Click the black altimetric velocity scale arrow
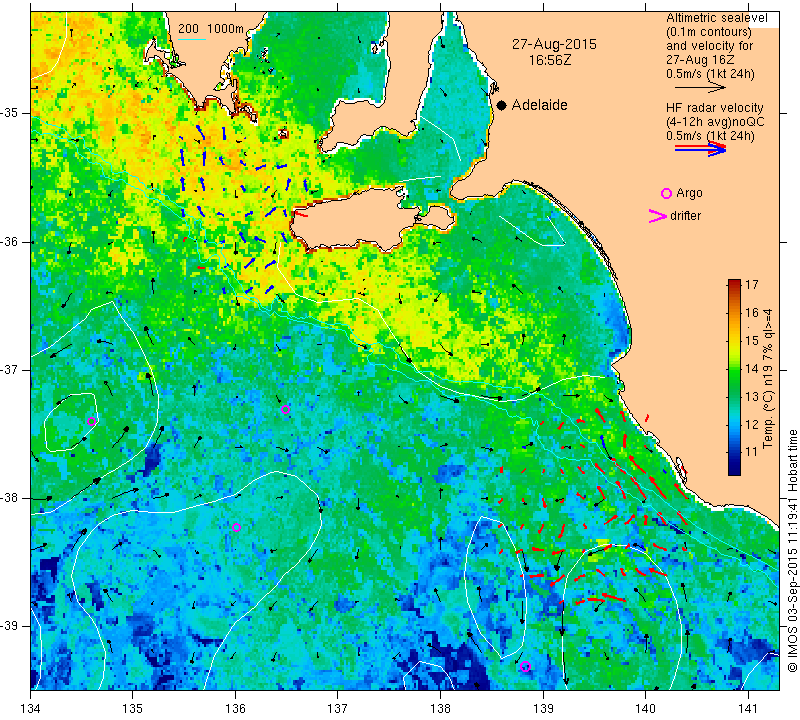The image size is (800, 720). tap(701, 88)
